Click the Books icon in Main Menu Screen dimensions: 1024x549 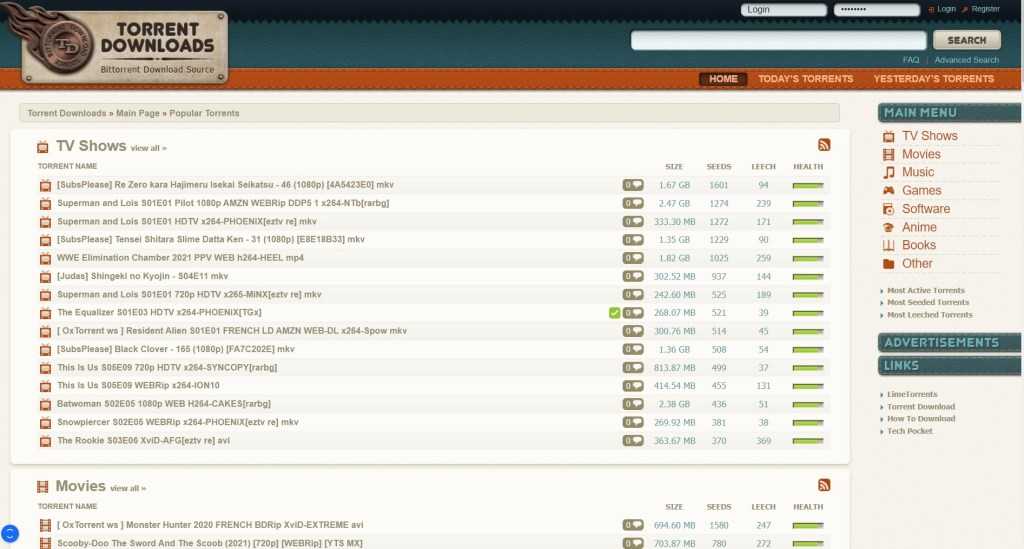pyautogui.click(x=888, y=245)
